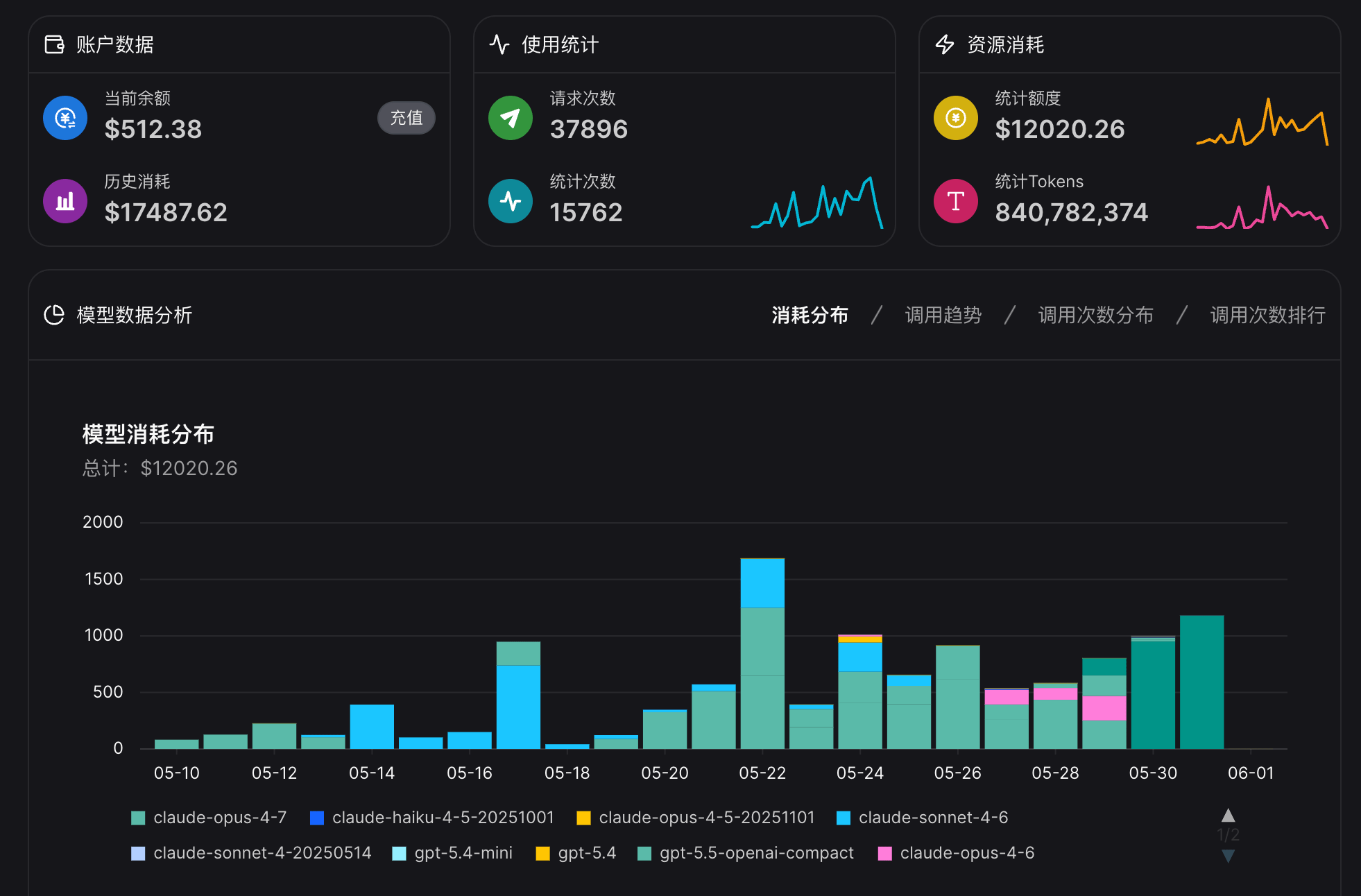Go to next legend page with down arrow

1228,856
